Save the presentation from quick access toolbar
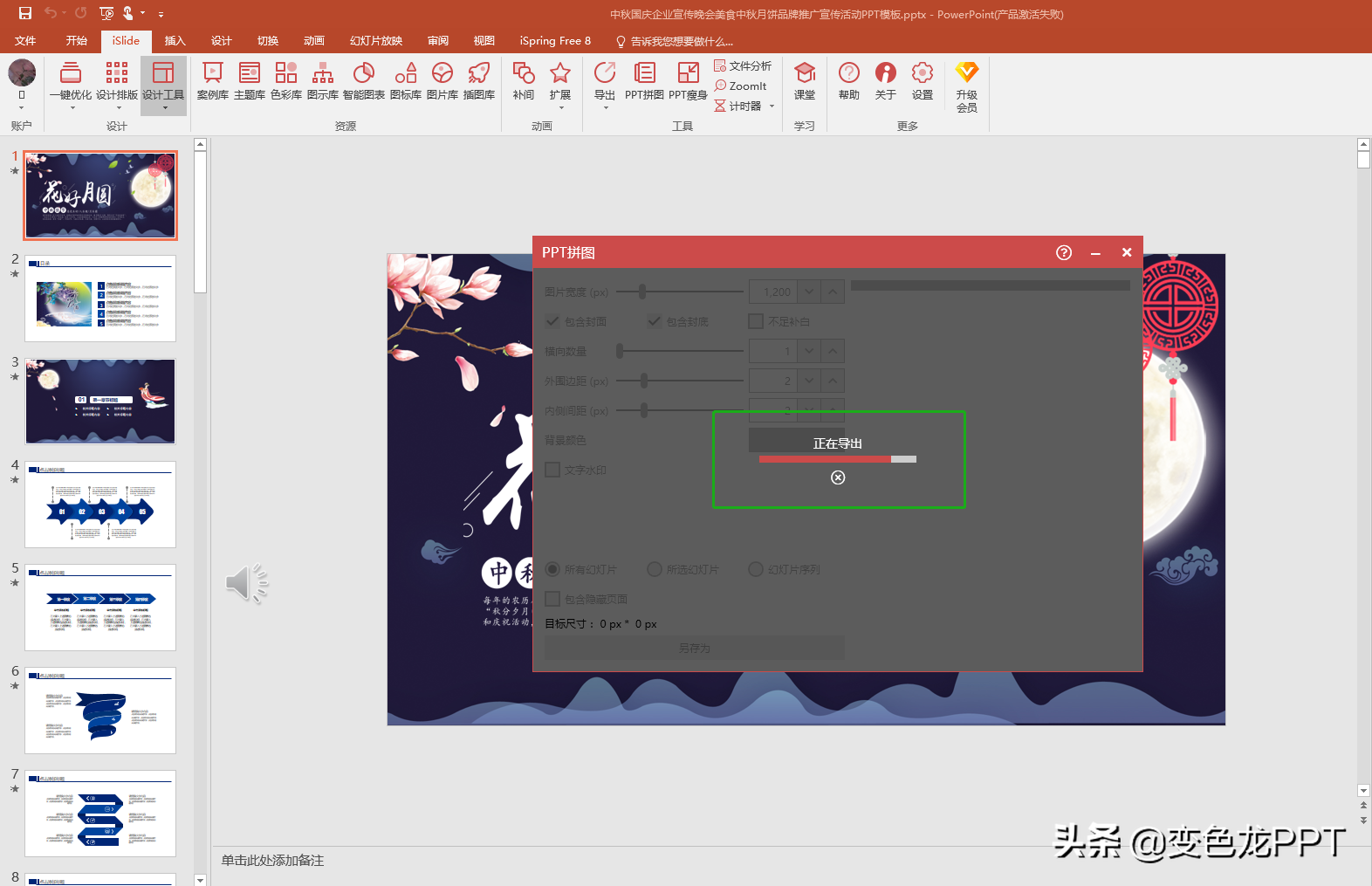Image resolution: width=1372 pixels, height=886 pixels. pos(24,13)
